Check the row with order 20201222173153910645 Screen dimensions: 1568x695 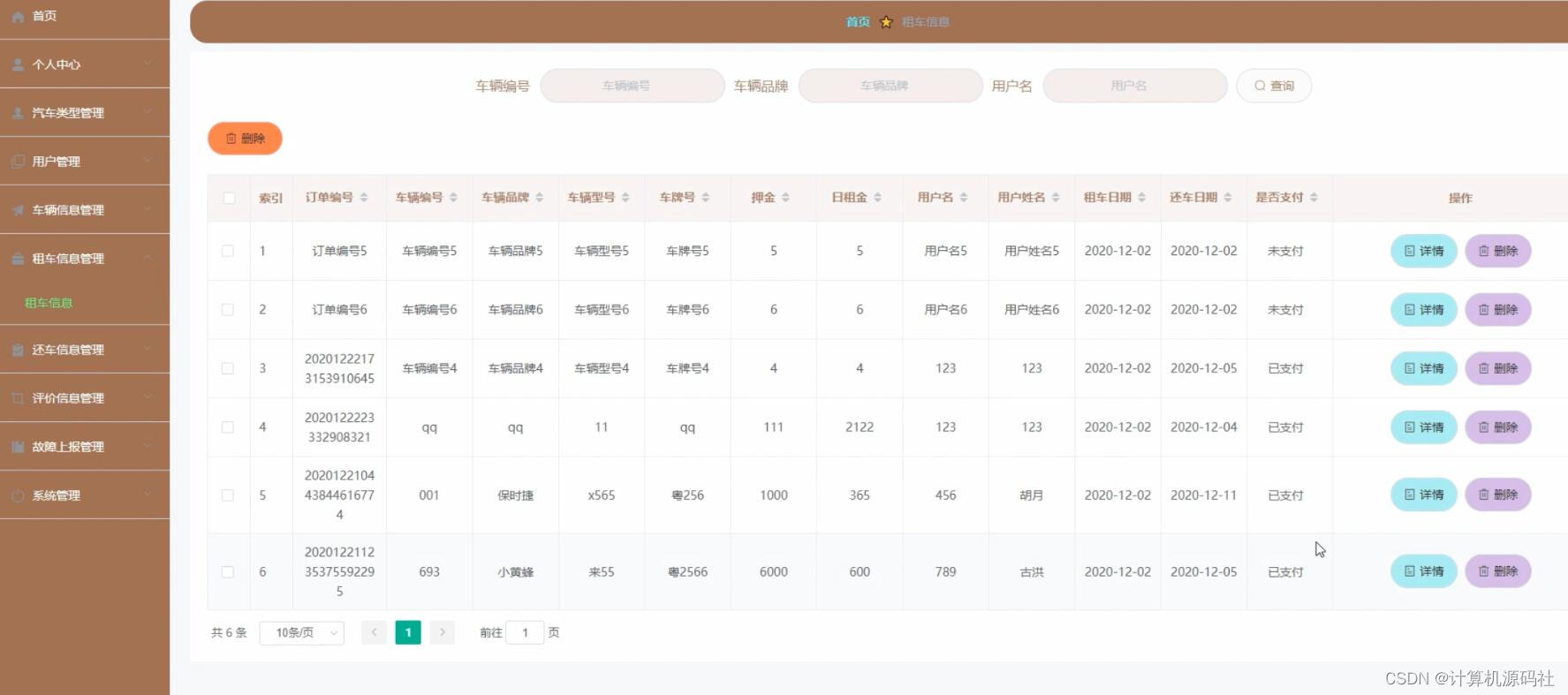point(228,368)
